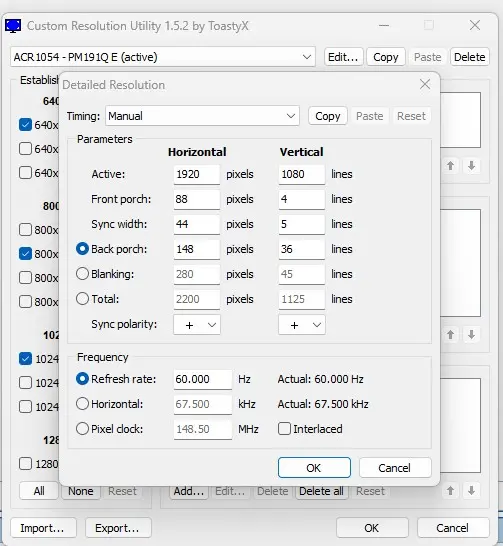This screenshot has height=546, width=503.
Task: Click the Vertical Sync width field 5
Action: 301,224
